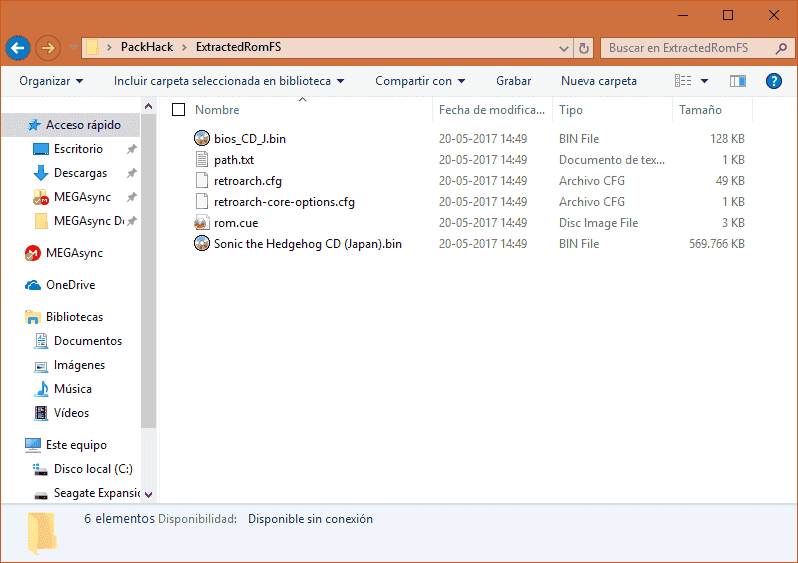The width and height of the screenshot is (798, 563).
Task: Open the Vídeos library
Action: (71, 413)
